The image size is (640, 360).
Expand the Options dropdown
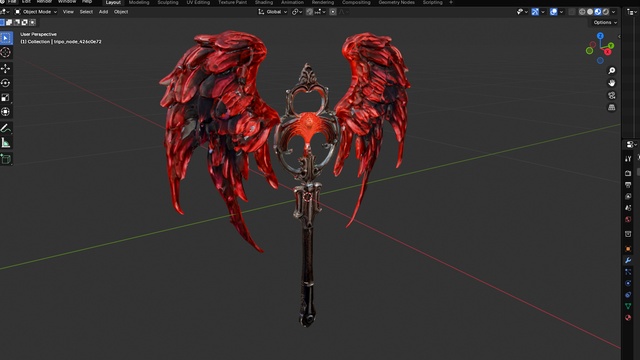tap(605, 22)
